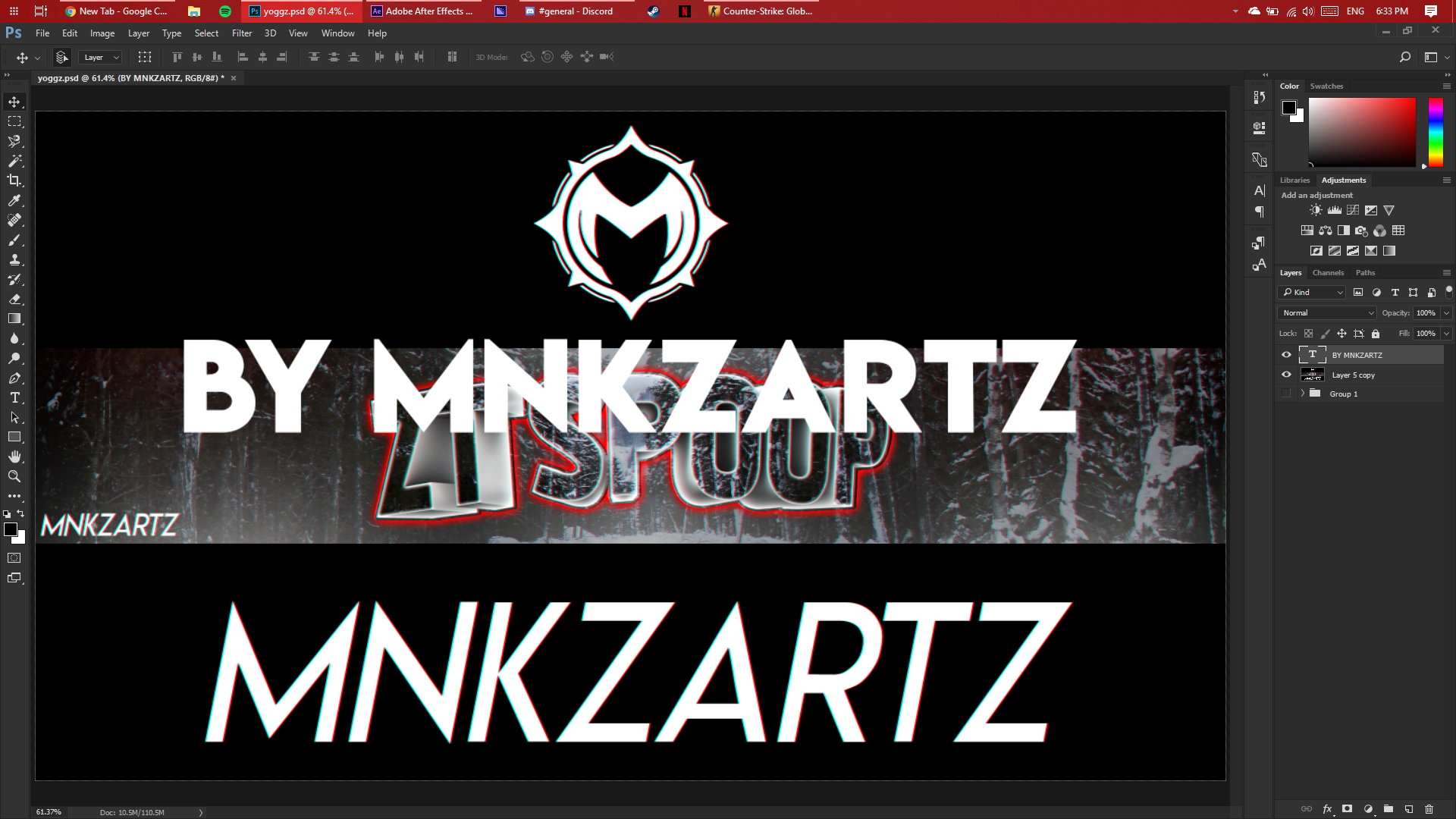
Task: Expand Group 1 in the Layers panel
Action: [x=1303, y=394]
